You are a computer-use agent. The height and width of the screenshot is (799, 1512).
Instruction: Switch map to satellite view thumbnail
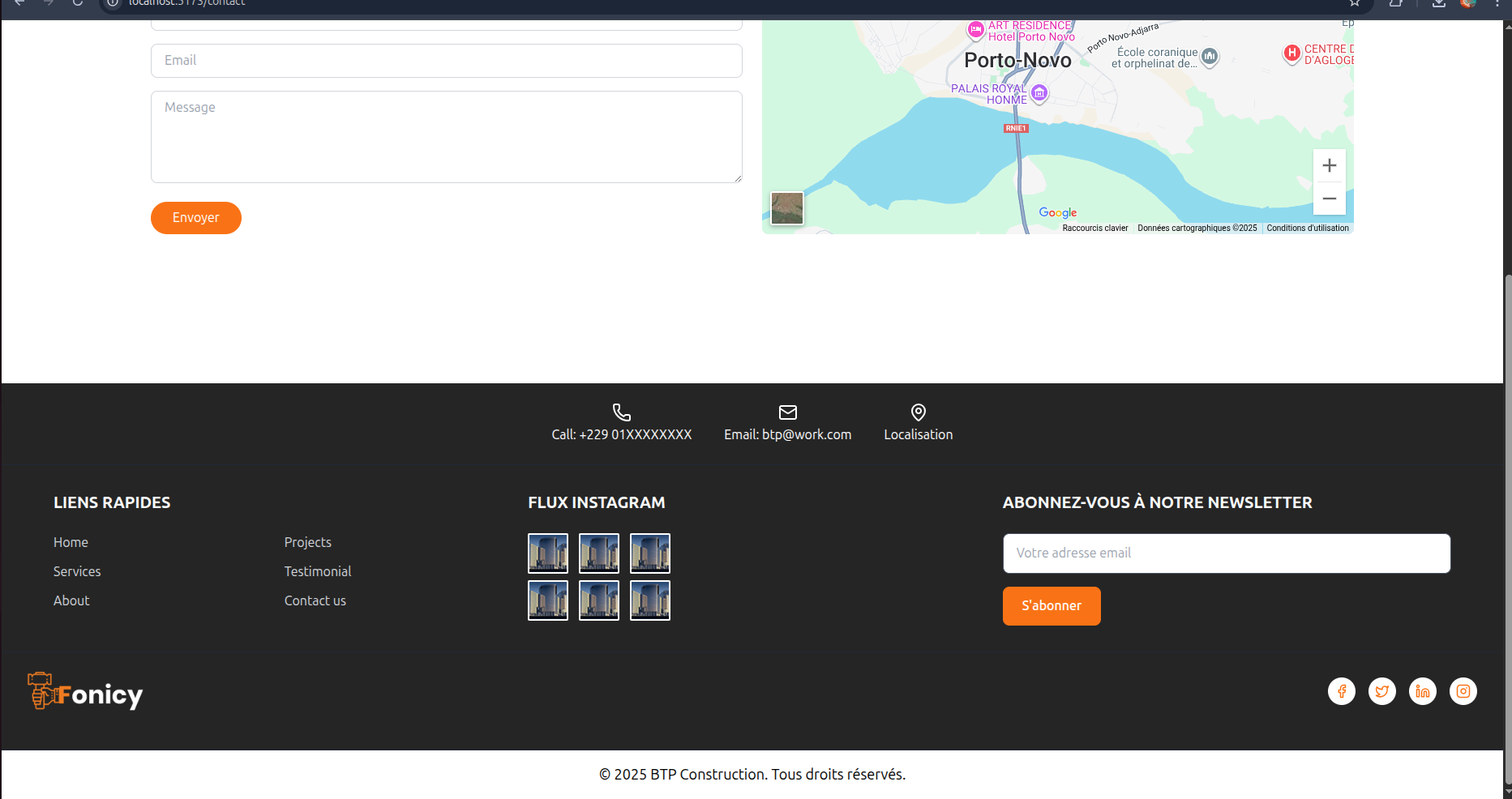[x=786, y=208]
